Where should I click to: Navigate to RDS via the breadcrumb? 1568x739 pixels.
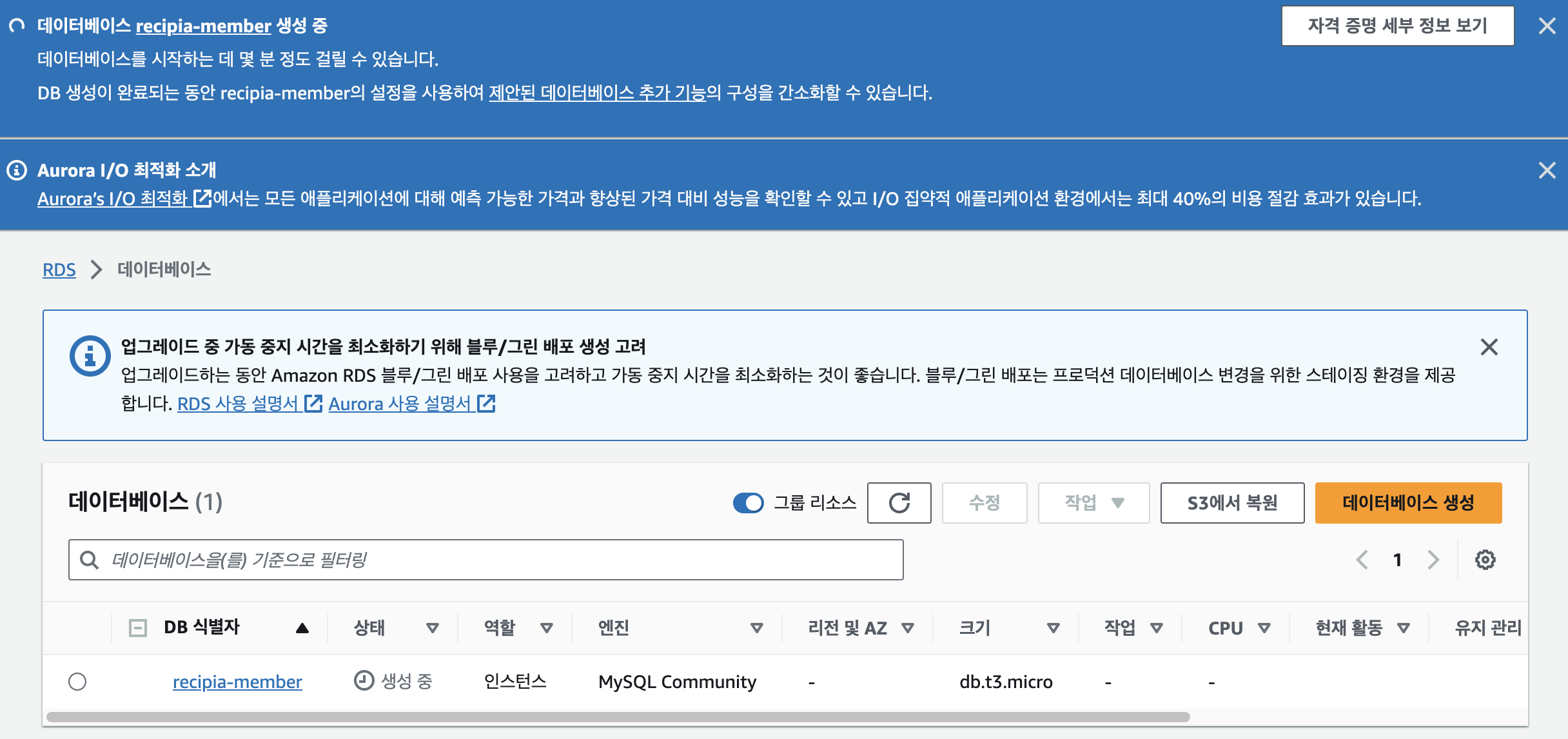tap(59, 270)
